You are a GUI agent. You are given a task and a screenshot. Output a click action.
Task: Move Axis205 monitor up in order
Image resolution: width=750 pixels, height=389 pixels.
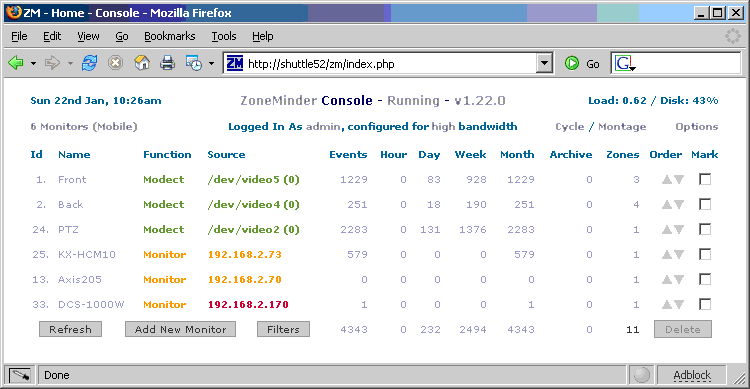click(667, 279)
